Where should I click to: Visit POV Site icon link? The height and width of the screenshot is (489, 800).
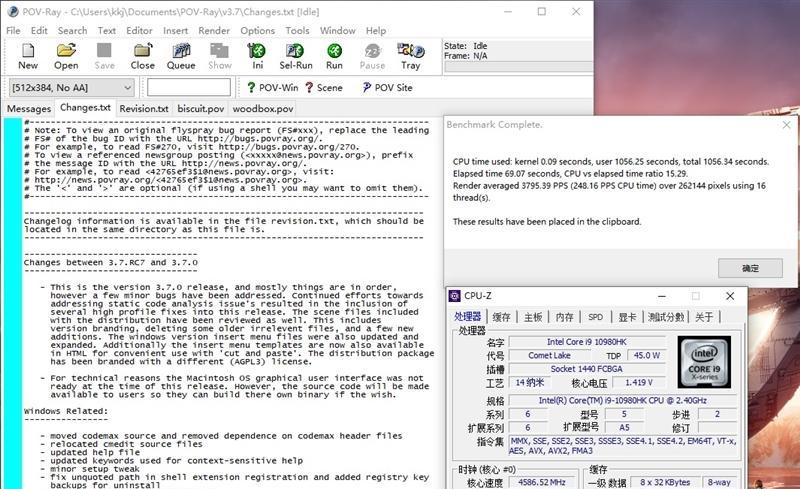tap(388, 88)
